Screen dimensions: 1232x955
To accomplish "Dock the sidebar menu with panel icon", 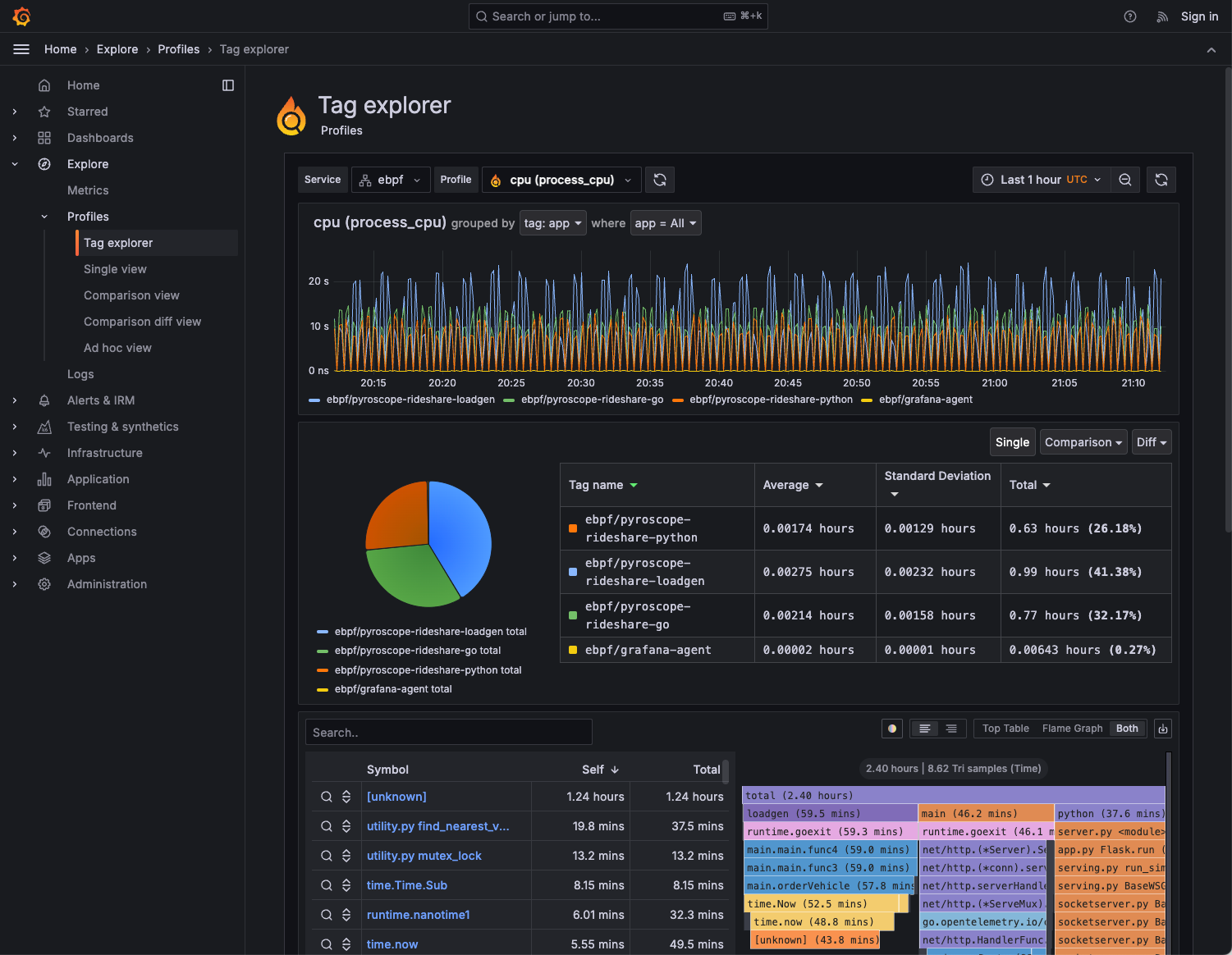I will (x=228, y=85).
